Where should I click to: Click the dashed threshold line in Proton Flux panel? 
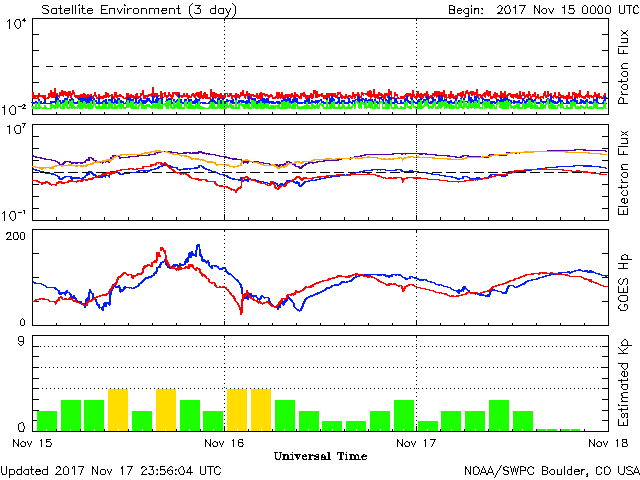point(320,66)
